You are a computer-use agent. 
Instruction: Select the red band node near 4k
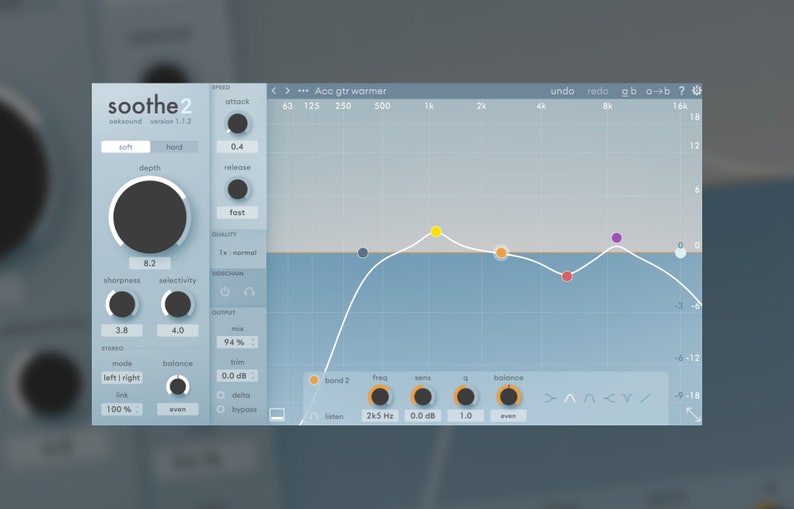pos(567,276)
